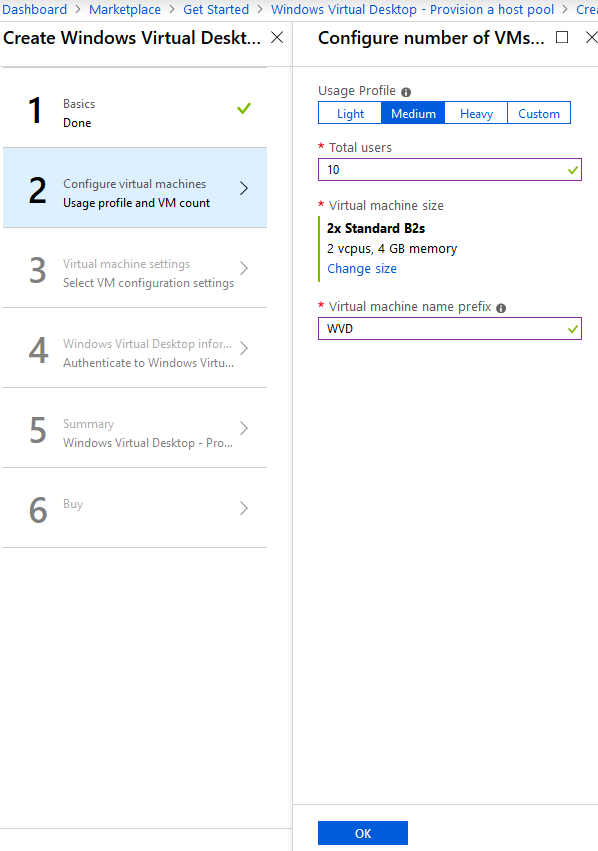Open step 2 Configure virtual machines chevron
Screen dimensions: 598x851
pos(244,188)
